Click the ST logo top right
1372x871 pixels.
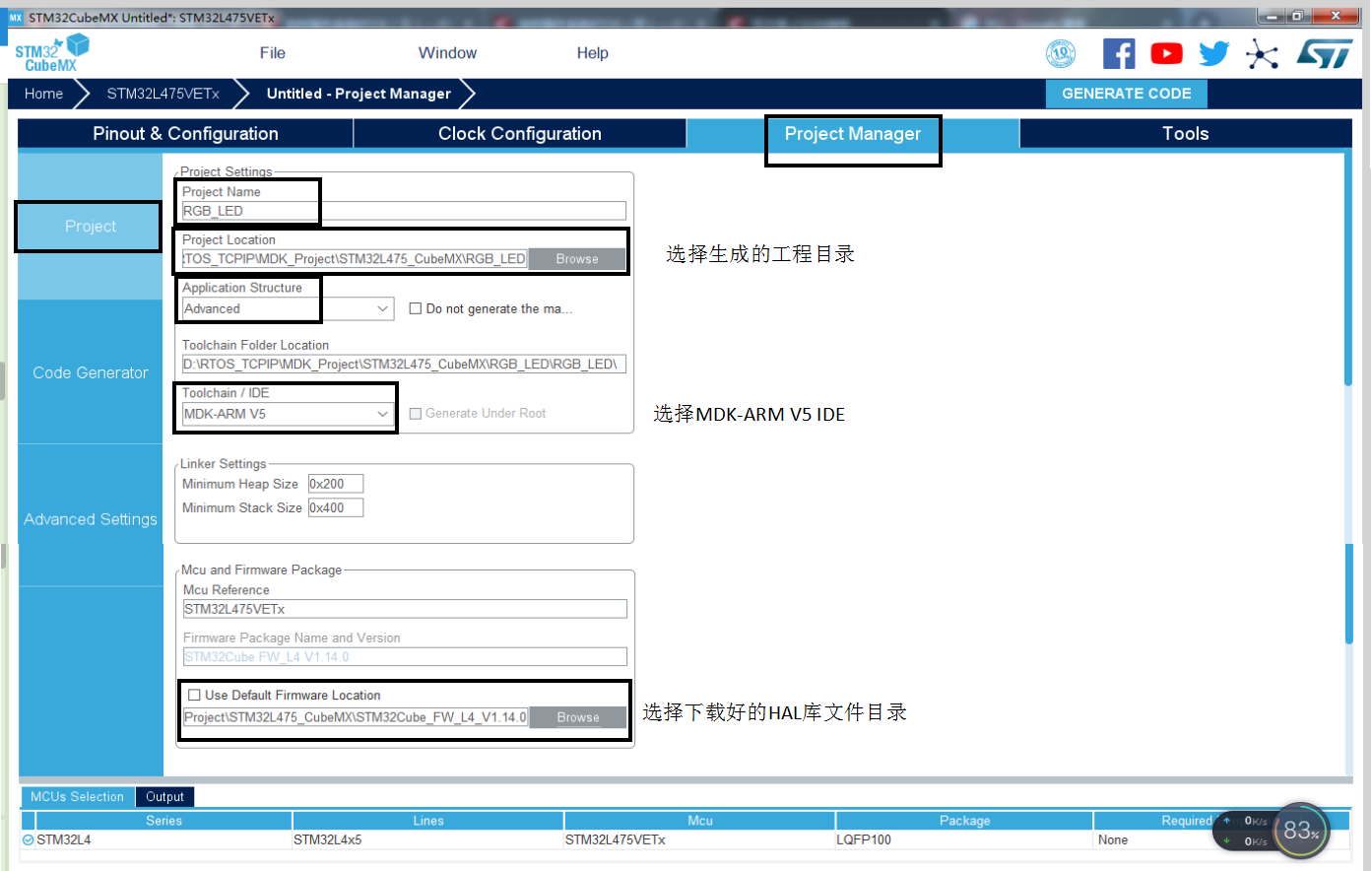(1325, 53)
